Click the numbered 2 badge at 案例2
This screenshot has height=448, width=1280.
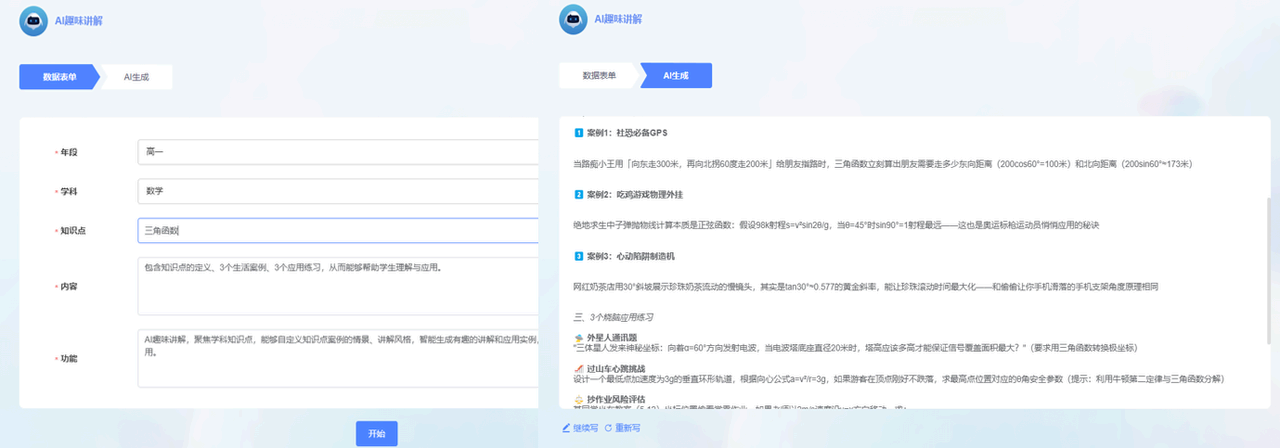tap(578, 194)
